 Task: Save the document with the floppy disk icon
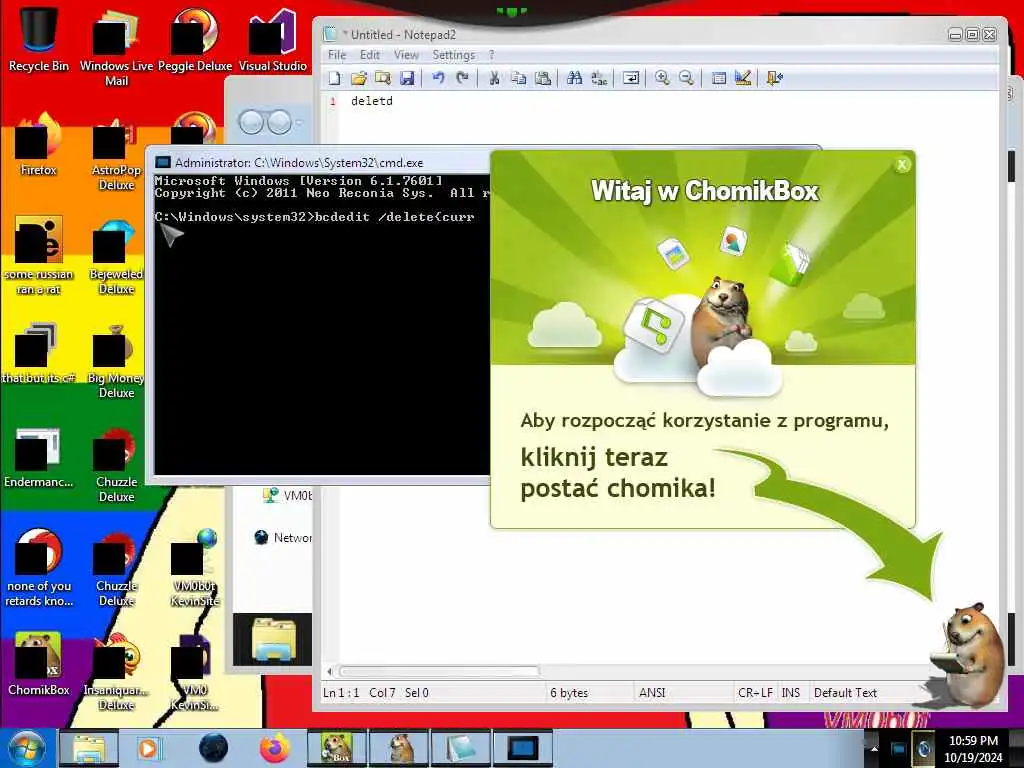[407, 78]
